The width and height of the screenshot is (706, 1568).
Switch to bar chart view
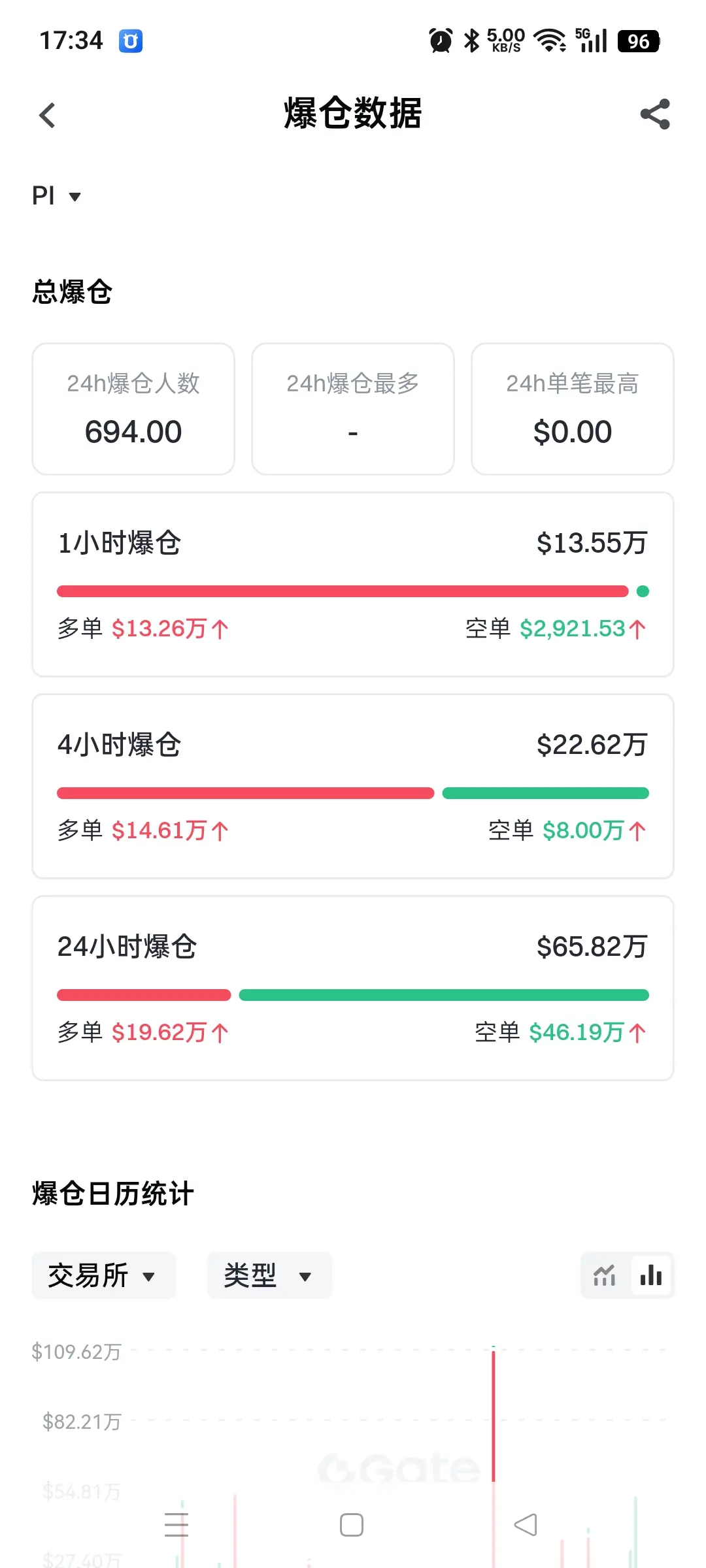tap(651, 1275)
